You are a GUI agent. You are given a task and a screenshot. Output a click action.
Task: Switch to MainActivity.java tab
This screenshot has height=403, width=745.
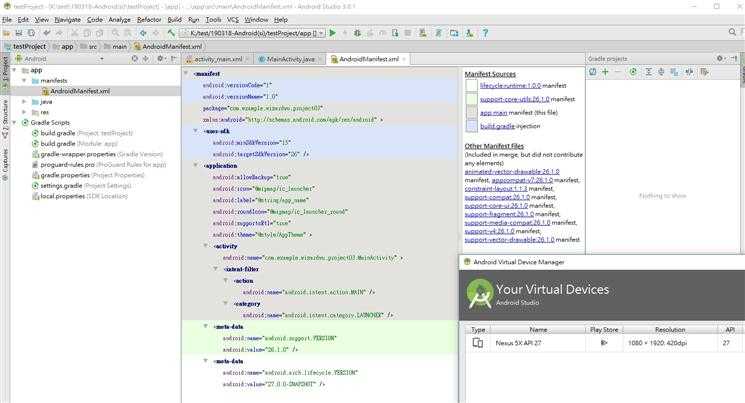[x=291, y=59]
